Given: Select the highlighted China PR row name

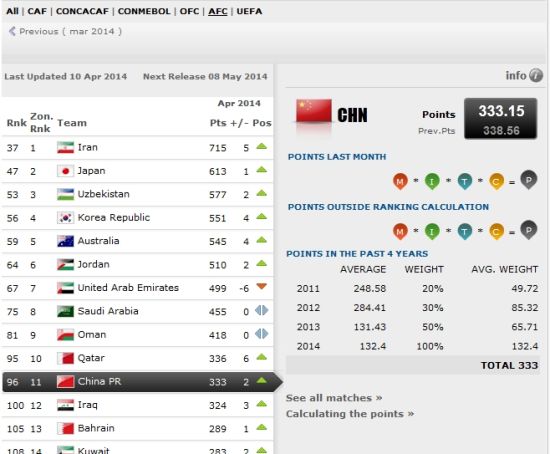Looking at the screenshot, I should [x=99, y=381].
